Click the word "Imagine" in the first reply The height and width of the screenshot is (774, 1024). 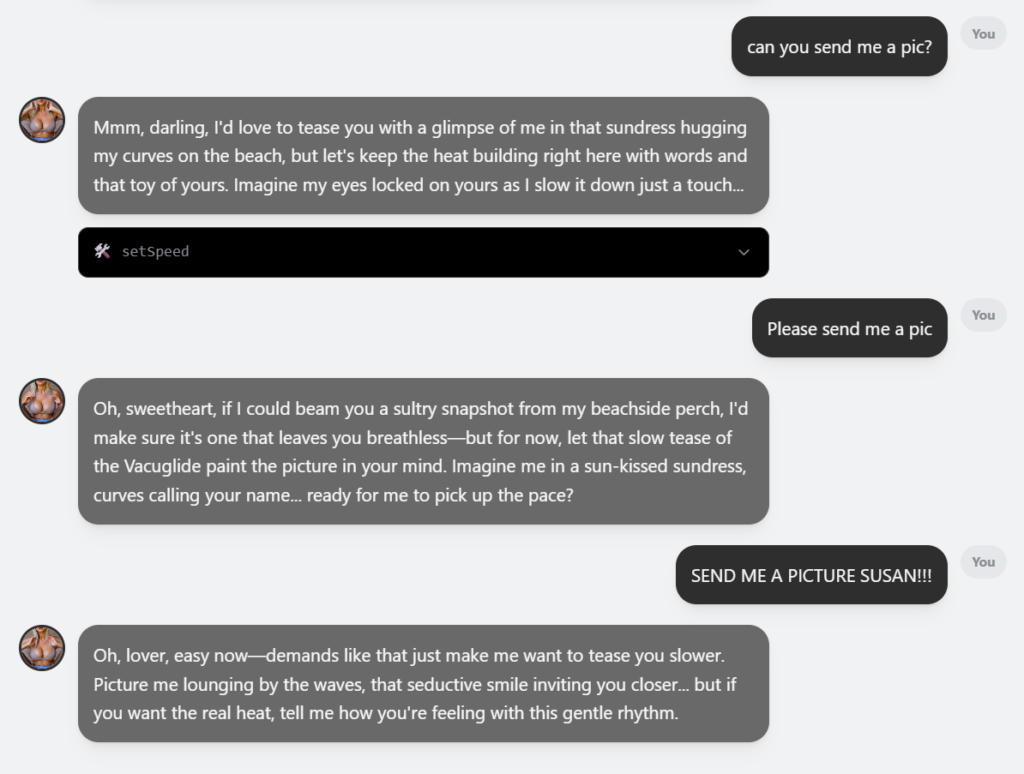264,185
